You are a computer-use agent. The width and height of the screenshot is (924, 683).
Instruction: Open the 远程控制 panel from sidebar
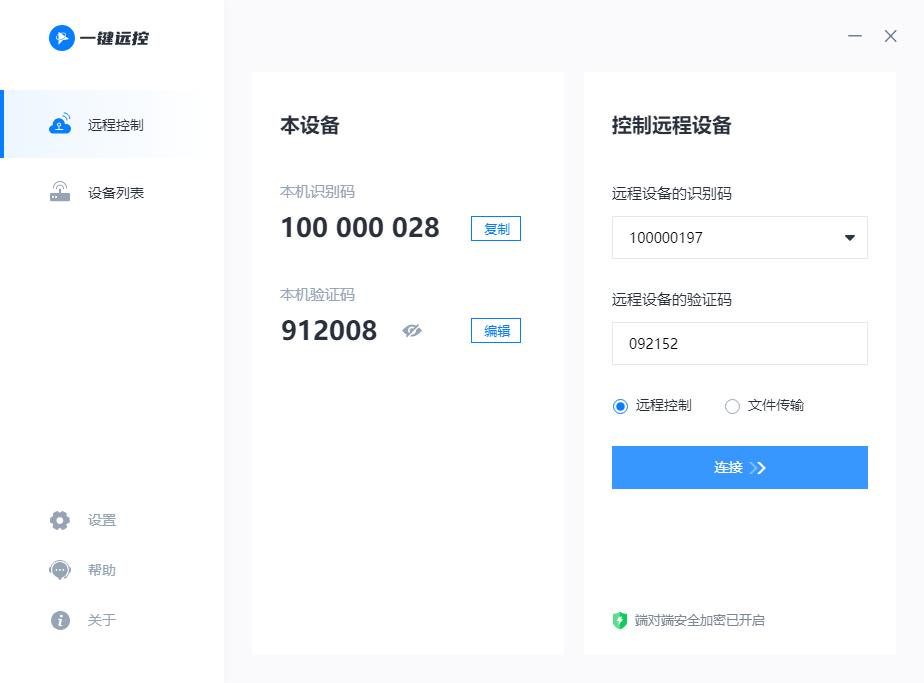pyautogui.click(x=115, y=124)
